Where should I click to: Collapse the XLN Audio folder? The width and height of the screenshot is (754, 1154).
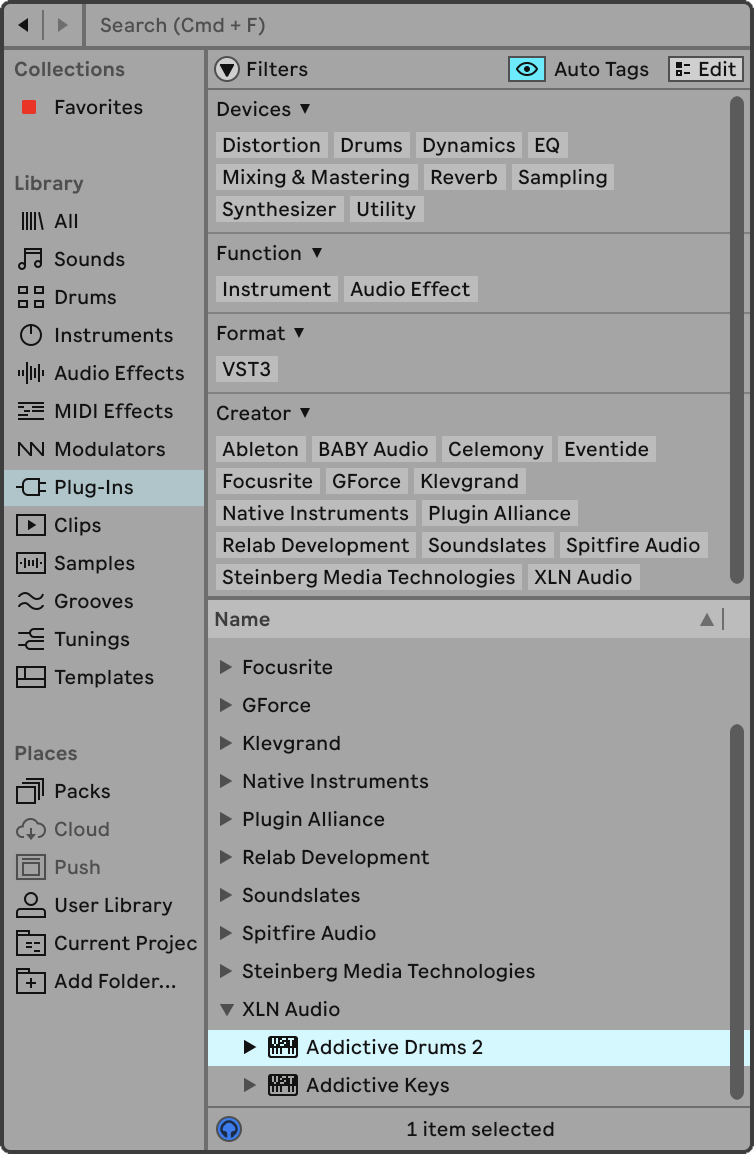[x=227, y=1009]
